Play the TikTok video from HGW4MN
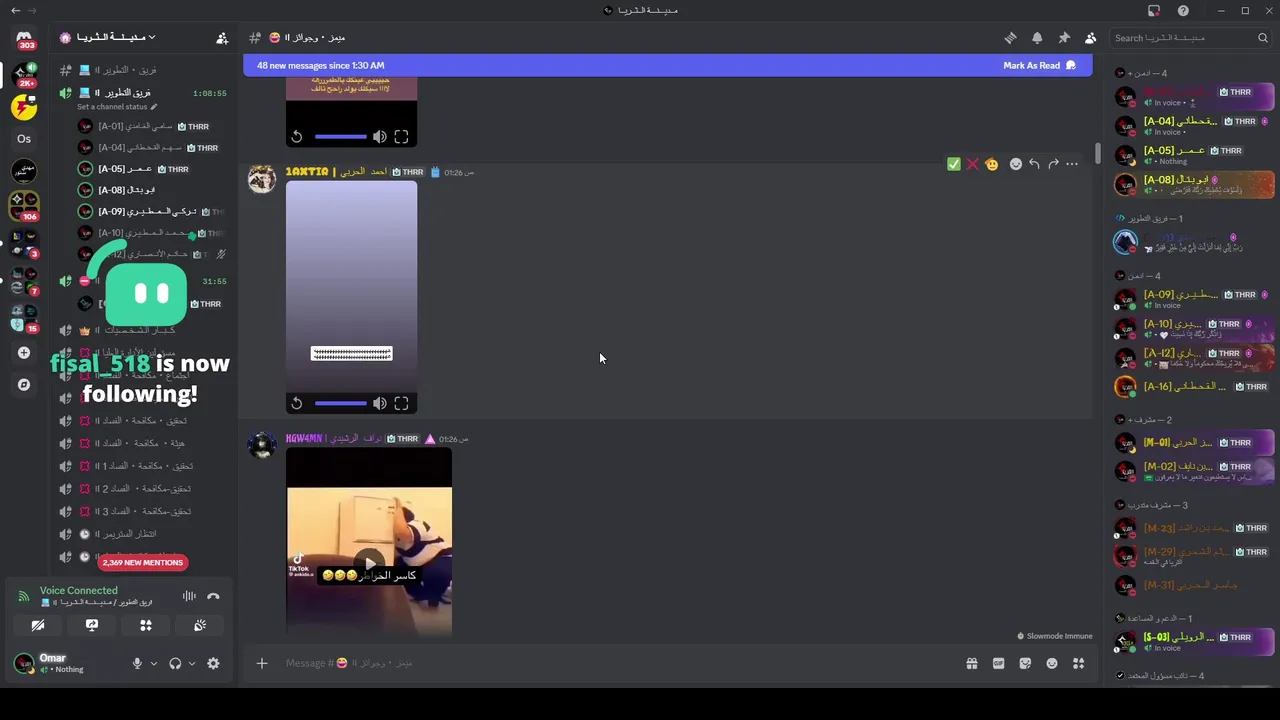The width and height of the screenshot is (1280, 720). pyautogui.click(x=369, y=563)
